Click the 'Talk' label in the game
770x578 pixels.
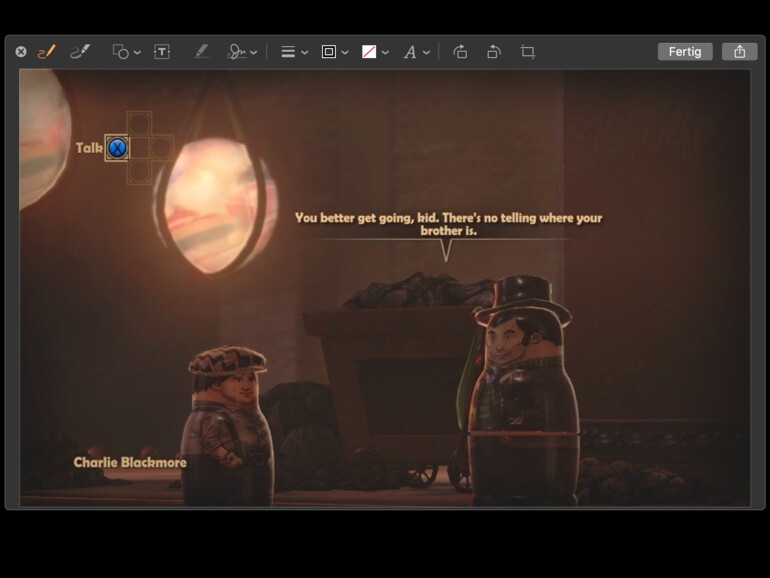tap(89, 148)
